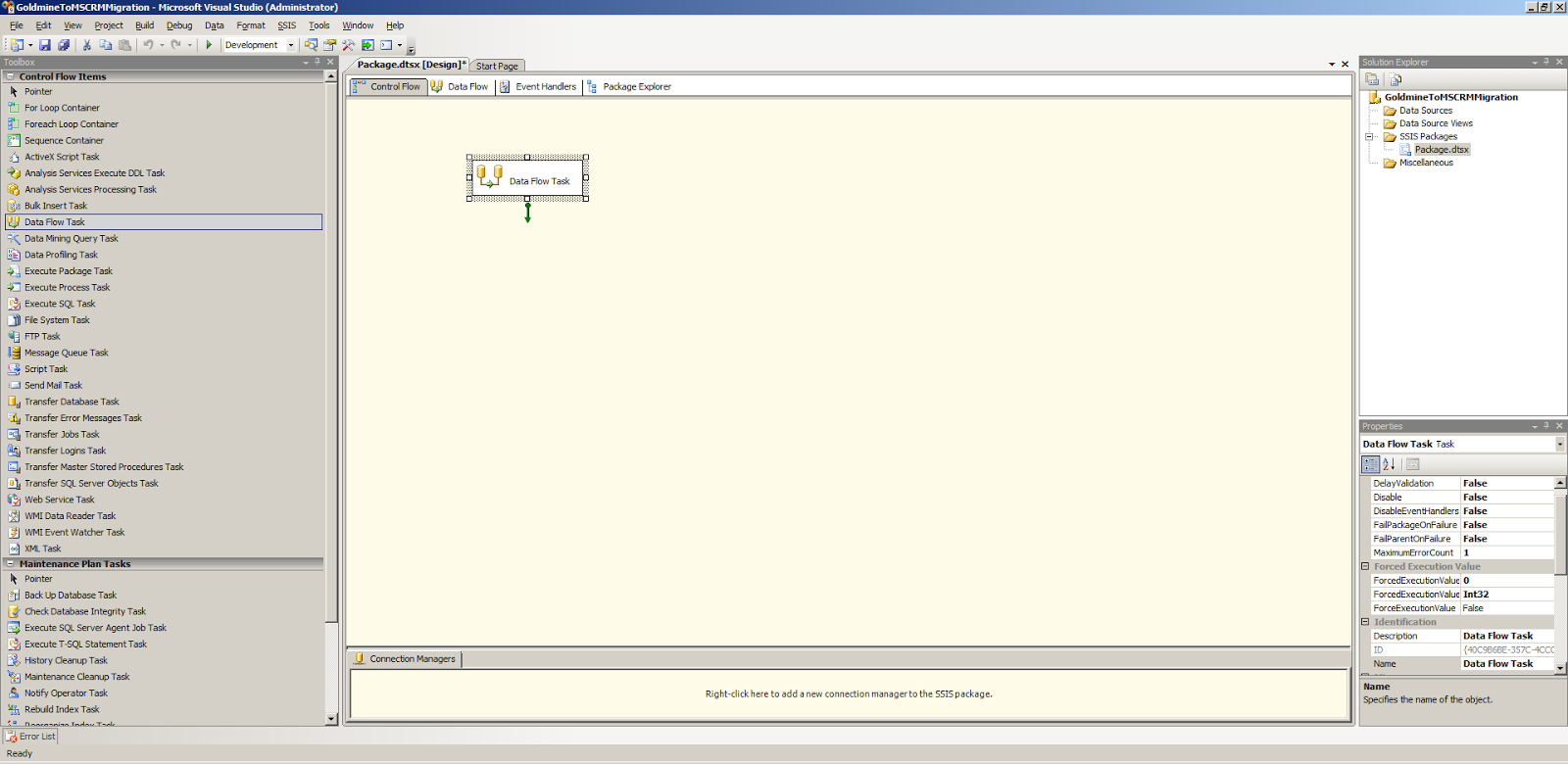The height and width of the screenshot is (764, 1568).
Task: Switch to the Package Explorer tab
Action: click(x=629, y=86)
